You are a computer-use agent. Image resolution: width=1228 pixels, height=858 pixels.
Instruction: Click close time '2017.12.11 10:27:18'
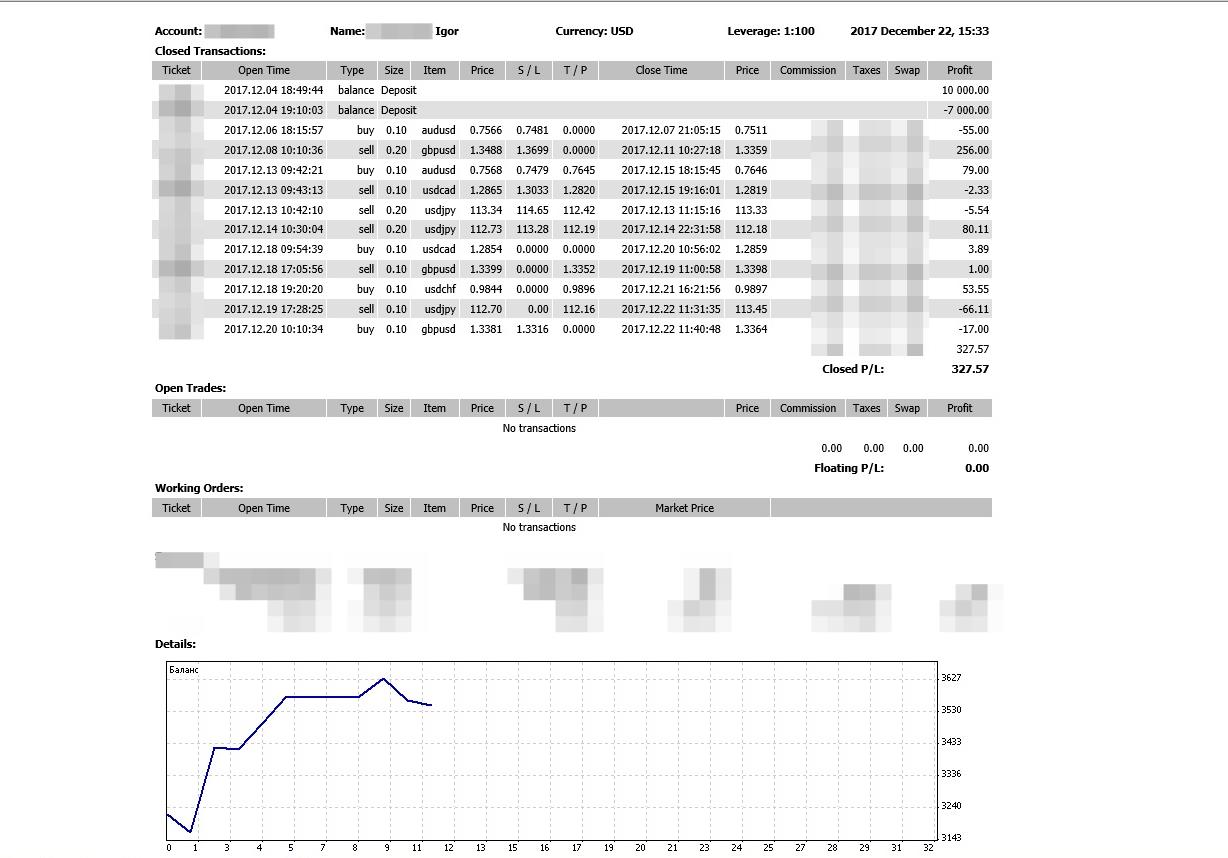tap(670, 150)
